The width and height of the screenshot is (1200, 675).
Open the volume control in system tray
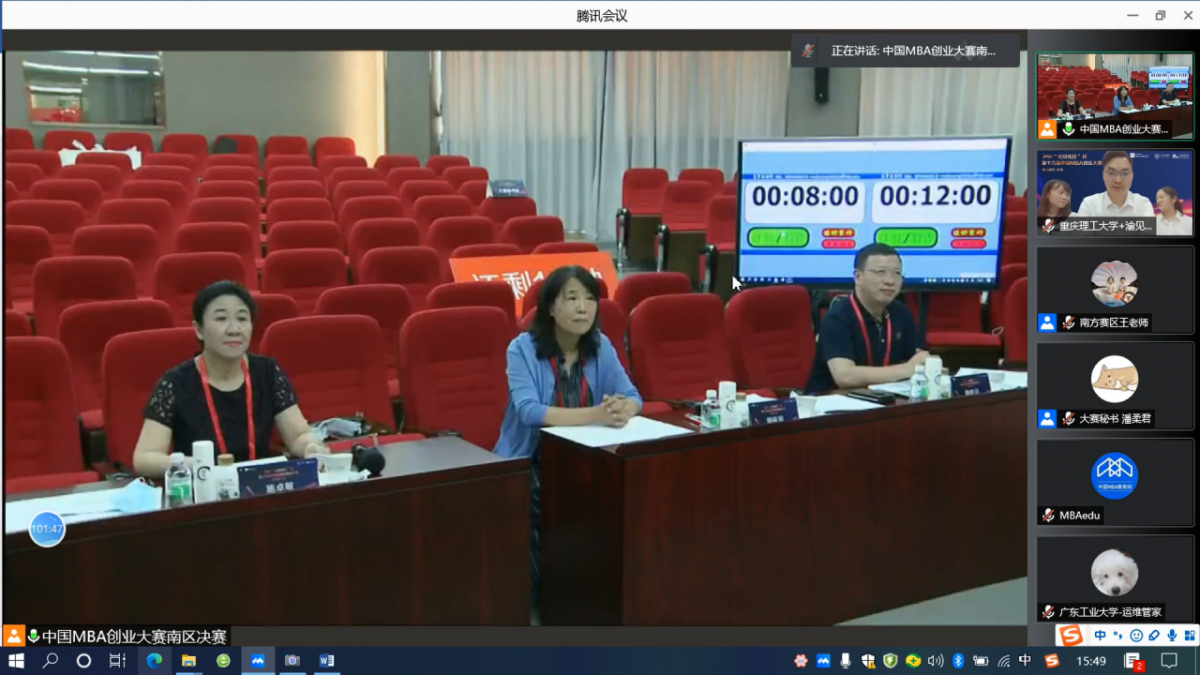click(x=935, y=661)
